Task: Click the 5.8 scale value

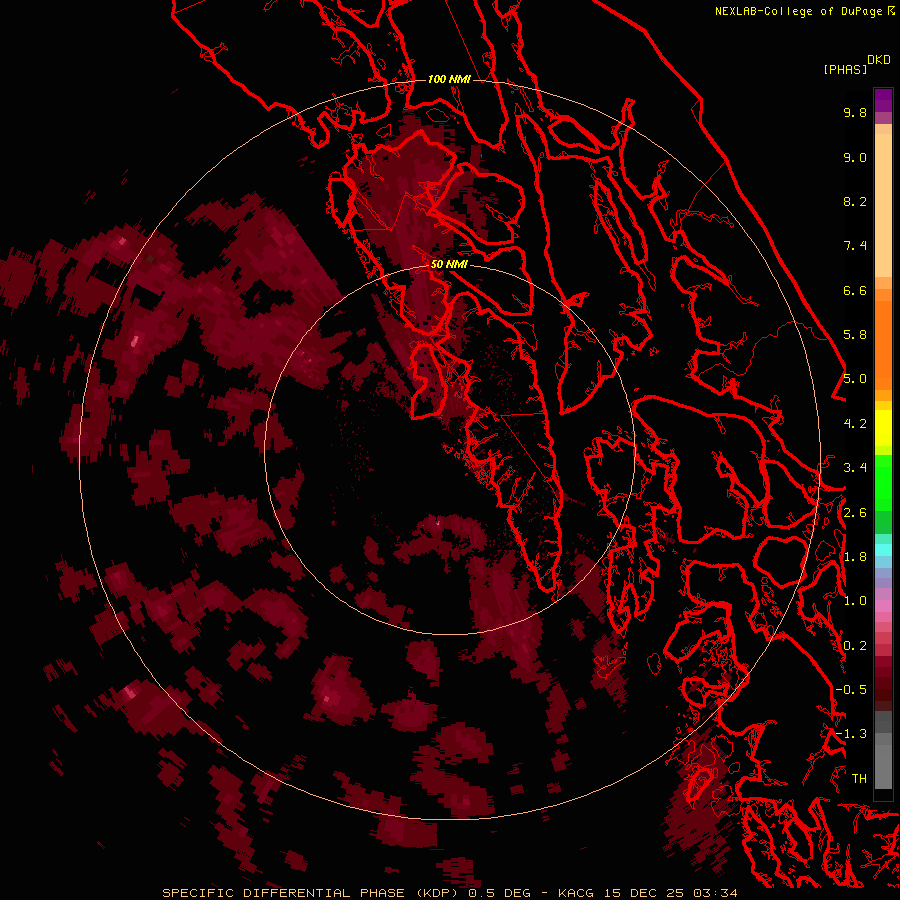Action: click(x=855, y=335)
